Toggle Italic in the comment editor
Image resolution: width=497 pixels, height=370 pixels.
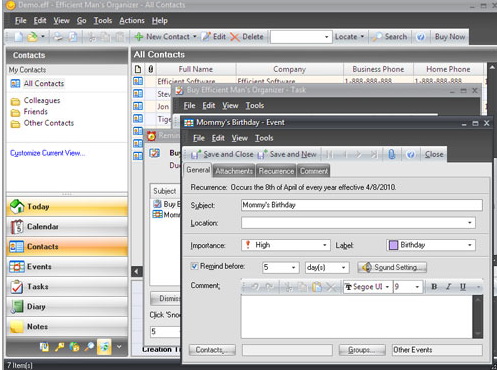click(x=449, y=287)
